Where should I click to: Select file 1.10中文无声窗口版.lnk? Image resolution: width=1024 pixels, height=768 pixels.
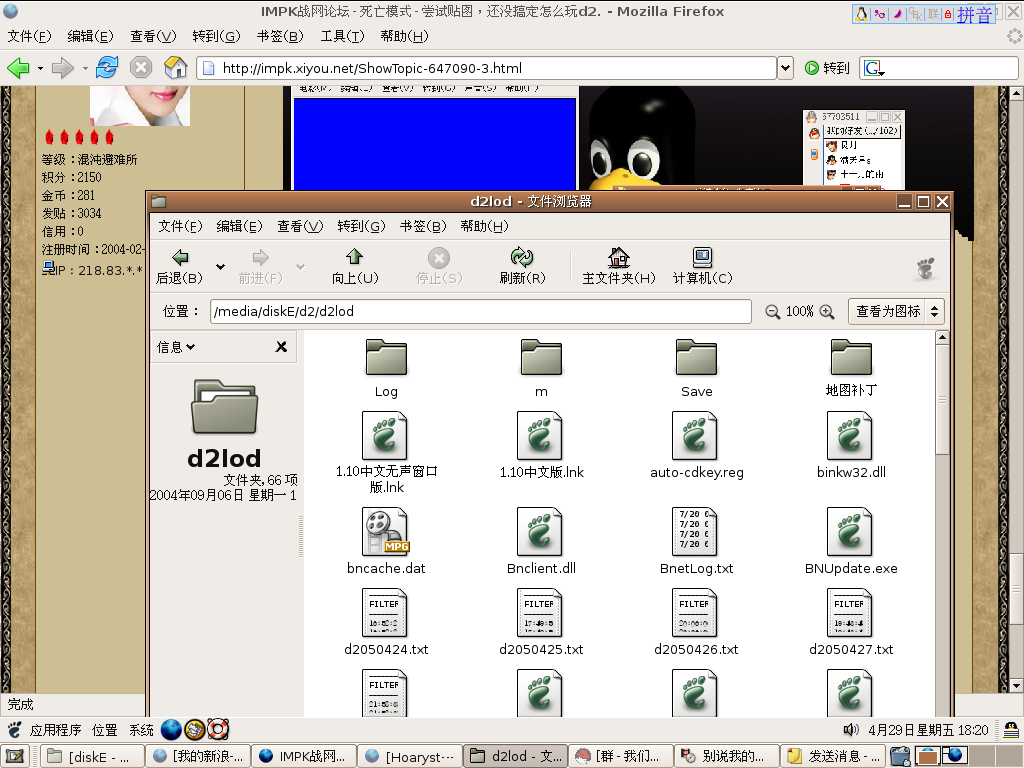click(x=386, y=453)
